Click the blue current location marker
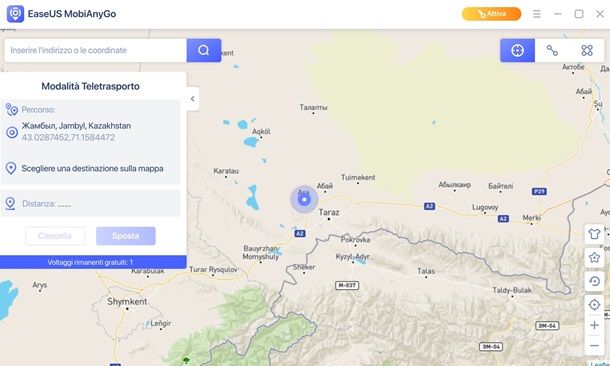This screenshot has width=610, height=366. coord(304,200)
